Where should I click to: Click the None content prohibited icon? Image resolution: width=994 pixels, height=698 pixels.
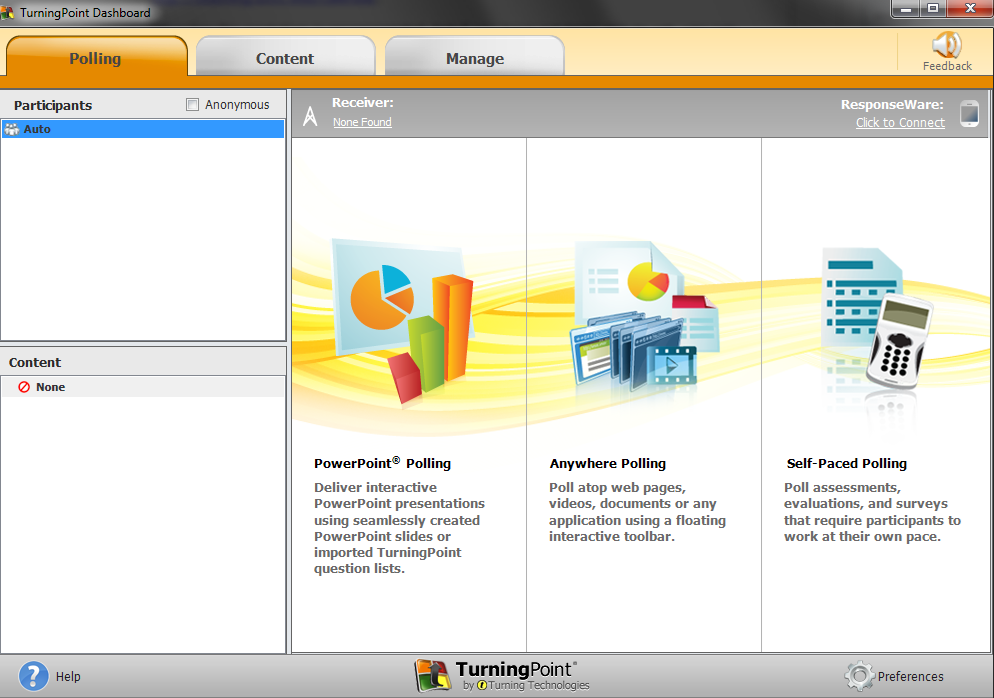[x=24, y=387]
